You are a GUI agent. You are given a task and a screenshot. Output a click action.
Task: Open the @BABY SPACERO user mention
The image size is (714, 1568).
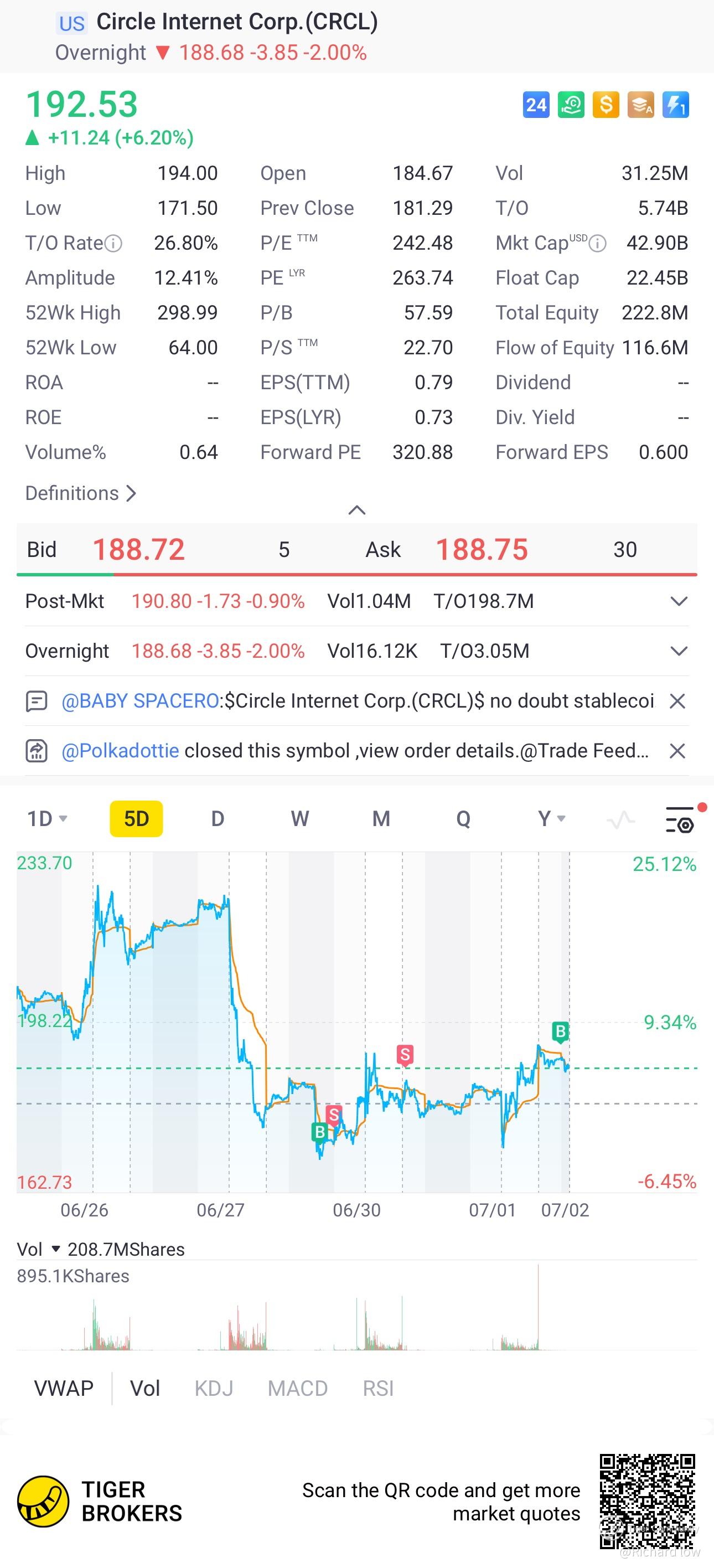click(140, 701)
